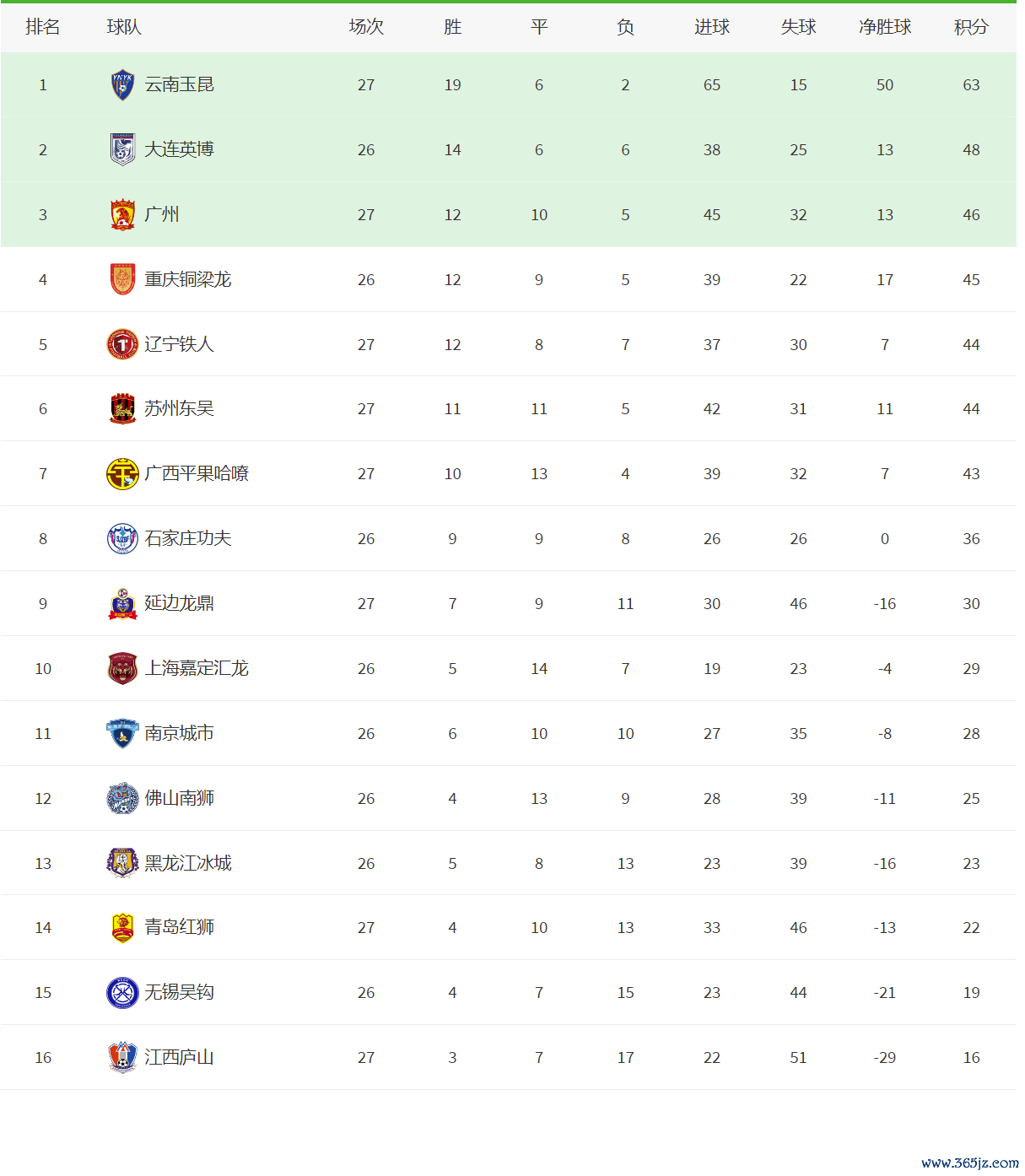
Task: Click the 江西庐山 team badge
Action: tap(122, 1057)
